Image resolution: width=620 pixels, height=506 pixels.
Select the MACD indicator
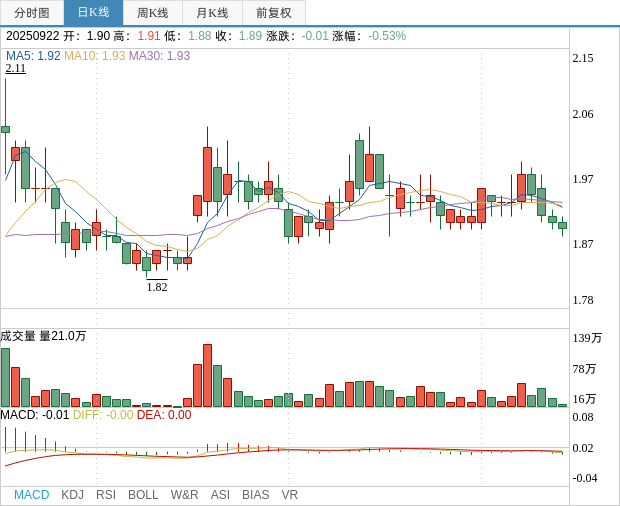(x=32, y=495)
